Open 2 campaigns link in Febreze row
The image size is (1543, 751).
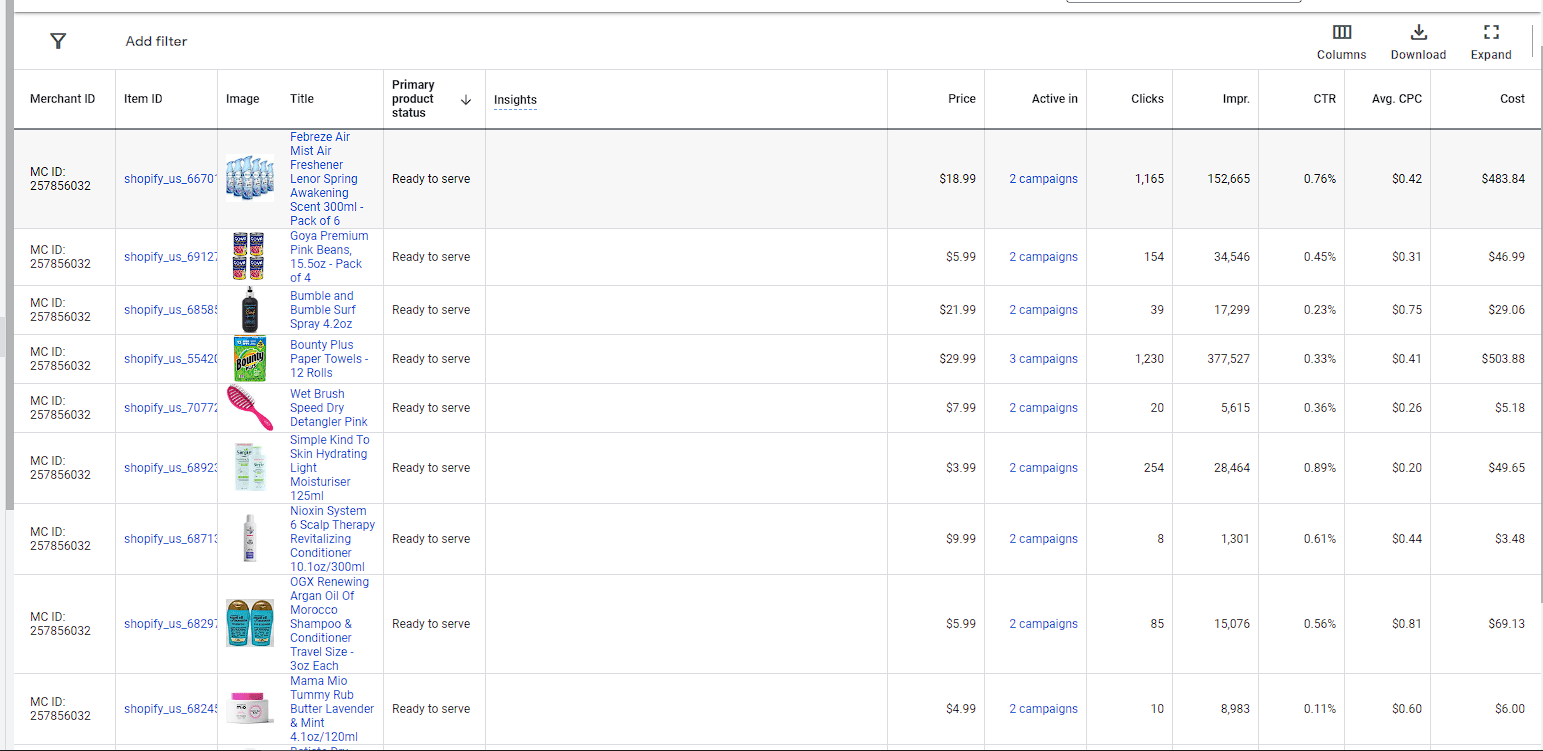[x=1043, y=179]
